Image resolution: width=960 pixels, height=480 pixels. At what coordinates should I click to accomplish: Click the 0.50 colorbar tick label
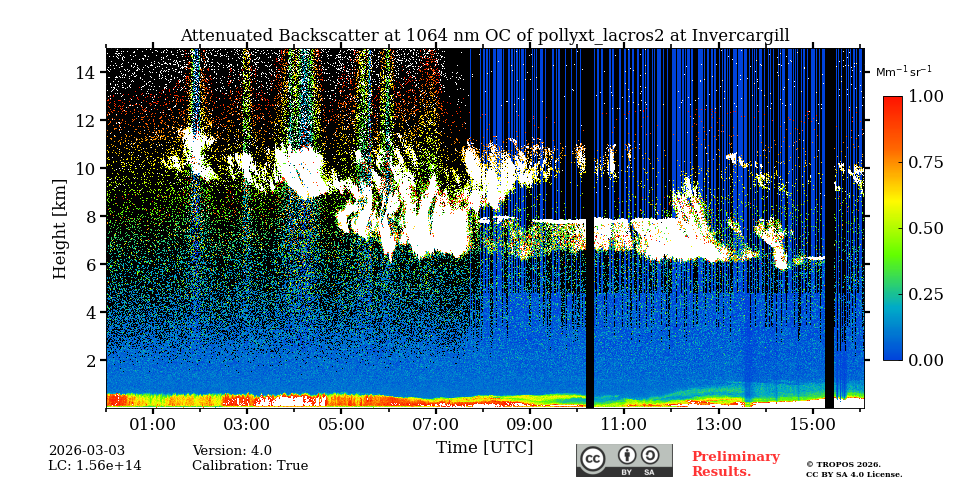[x=925, y=228]
